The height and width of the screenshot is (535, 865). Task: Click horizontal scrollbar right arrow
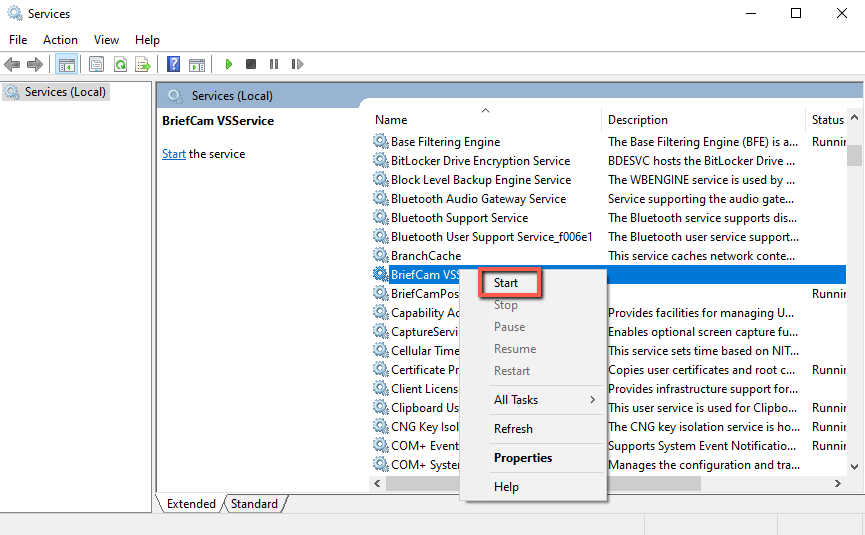(x=837, y=484)
